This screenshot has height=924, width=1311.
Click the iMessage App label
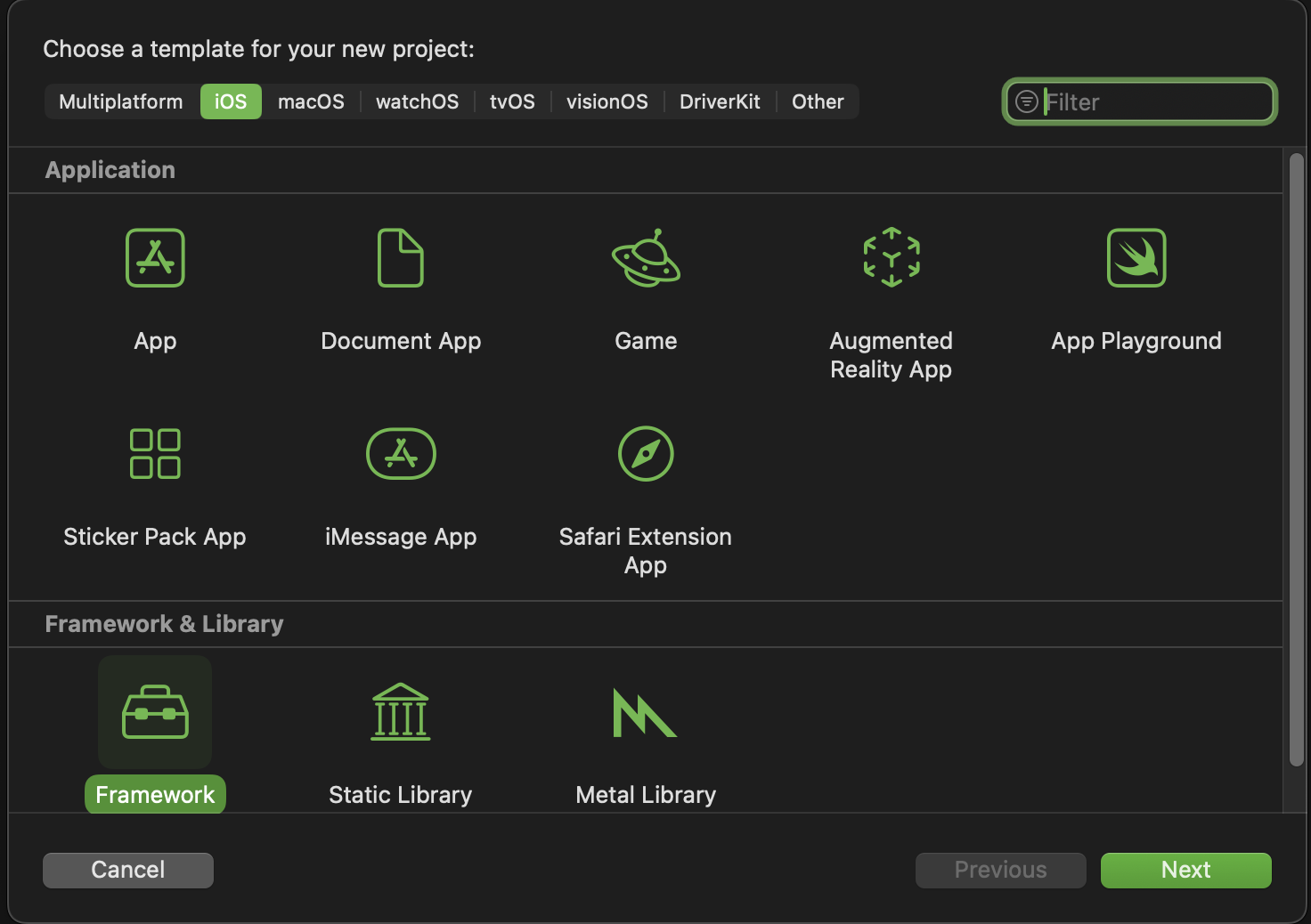(401, 537)
